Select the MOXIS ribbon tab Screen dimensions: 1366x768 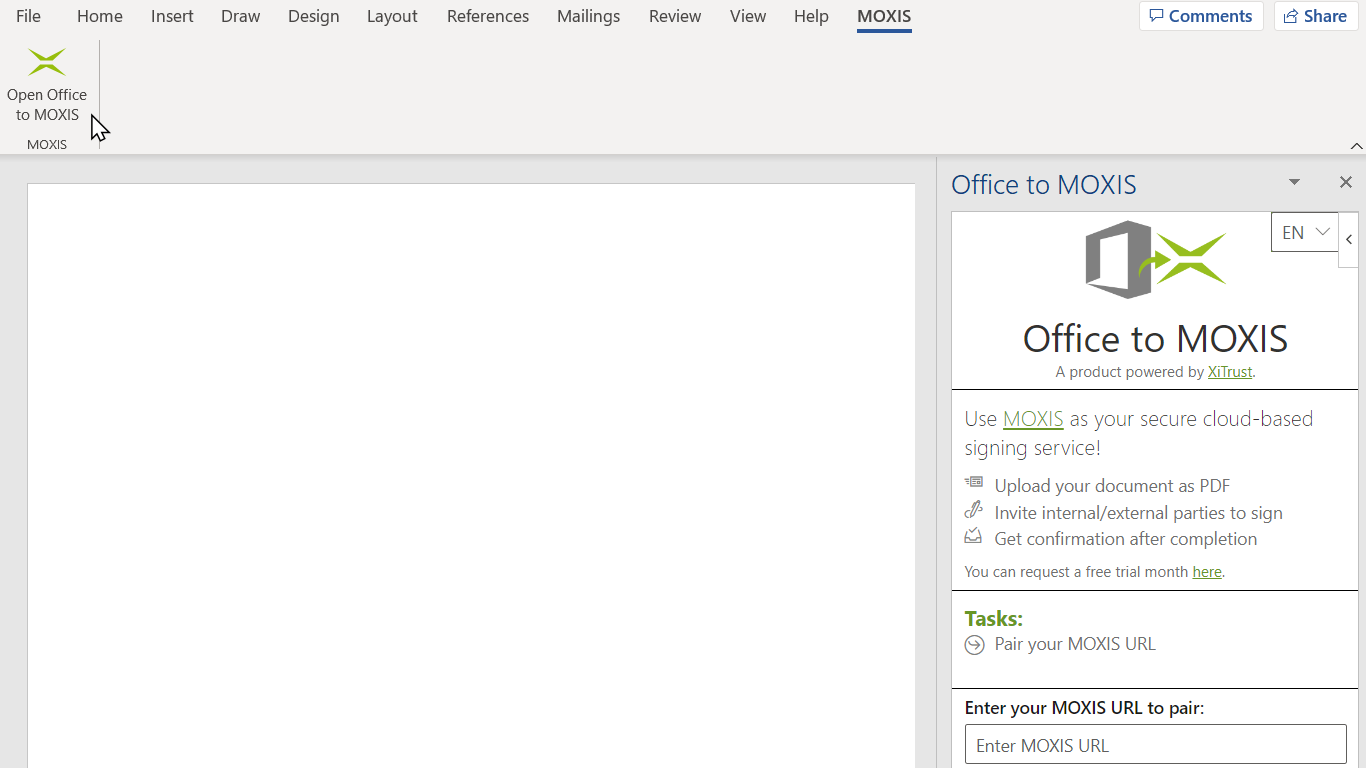pyautogui.click(x=884, y=16)
